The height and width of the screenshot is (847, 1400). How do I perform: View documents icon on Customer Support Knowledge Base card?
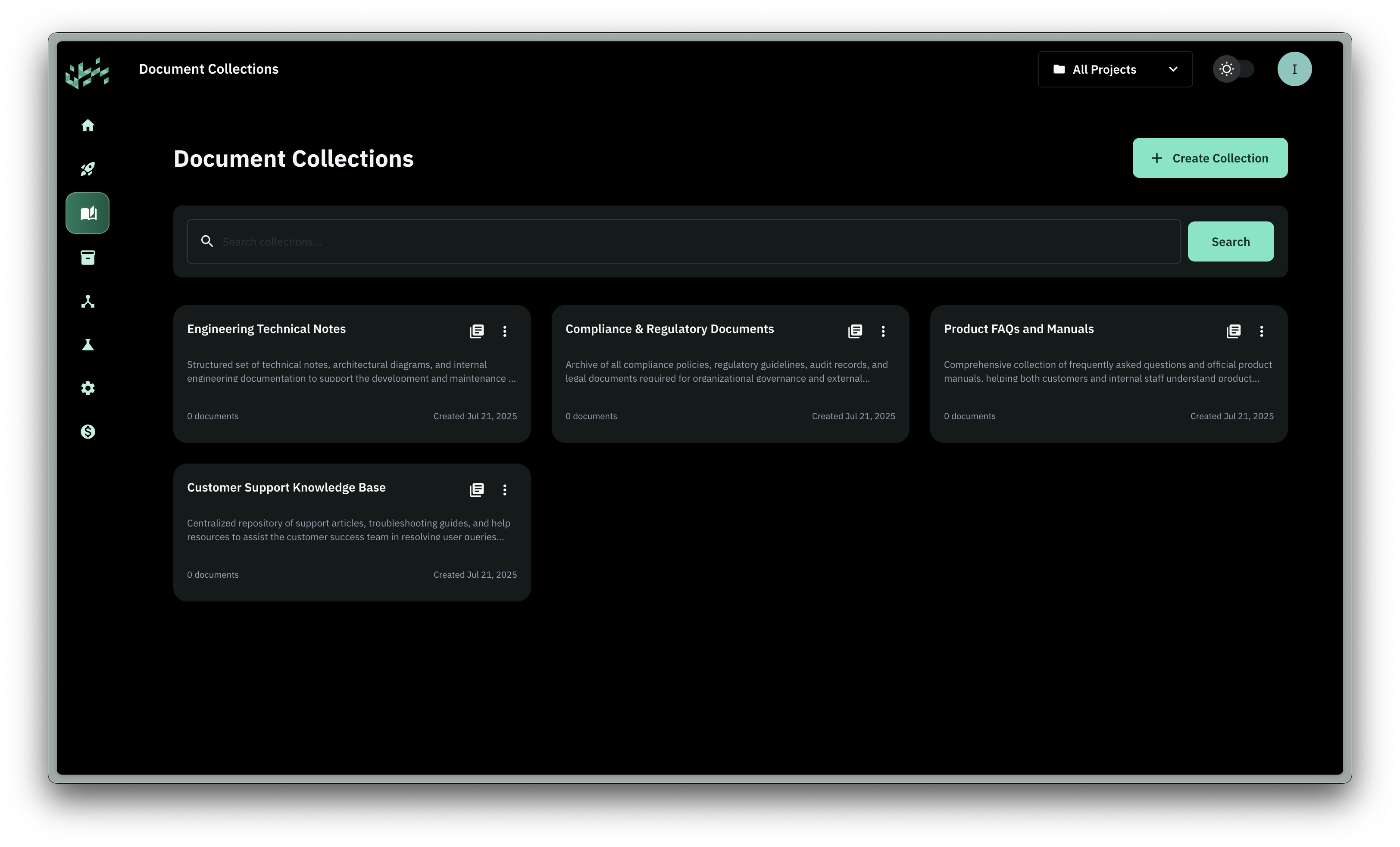(x=477, y=490)
